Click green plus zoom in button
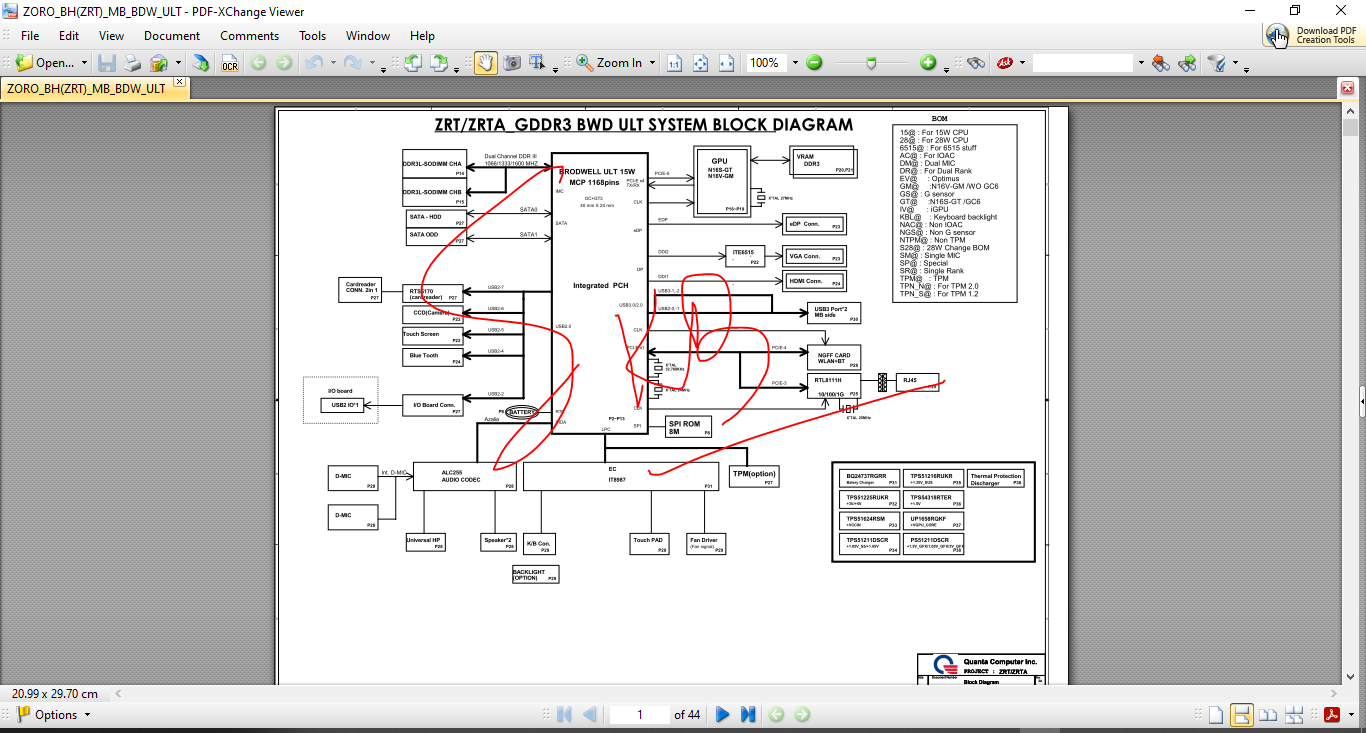The width and height of the screenshot is (1366, 733). (x=928, y=63)
